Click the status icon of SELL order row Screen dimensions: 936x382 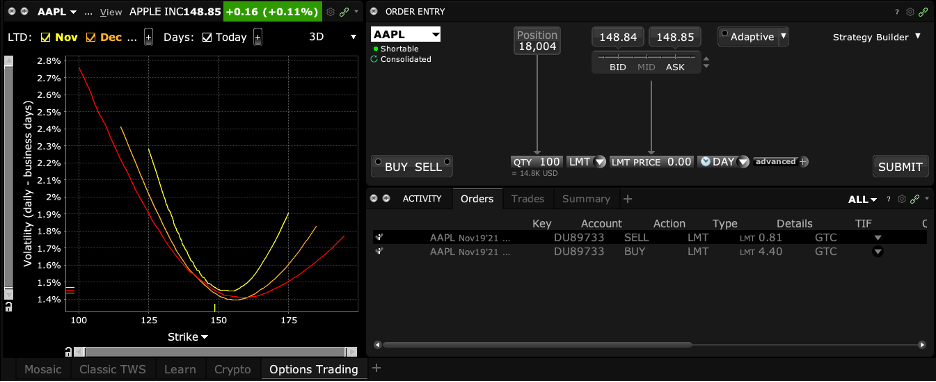coord(378,238)
